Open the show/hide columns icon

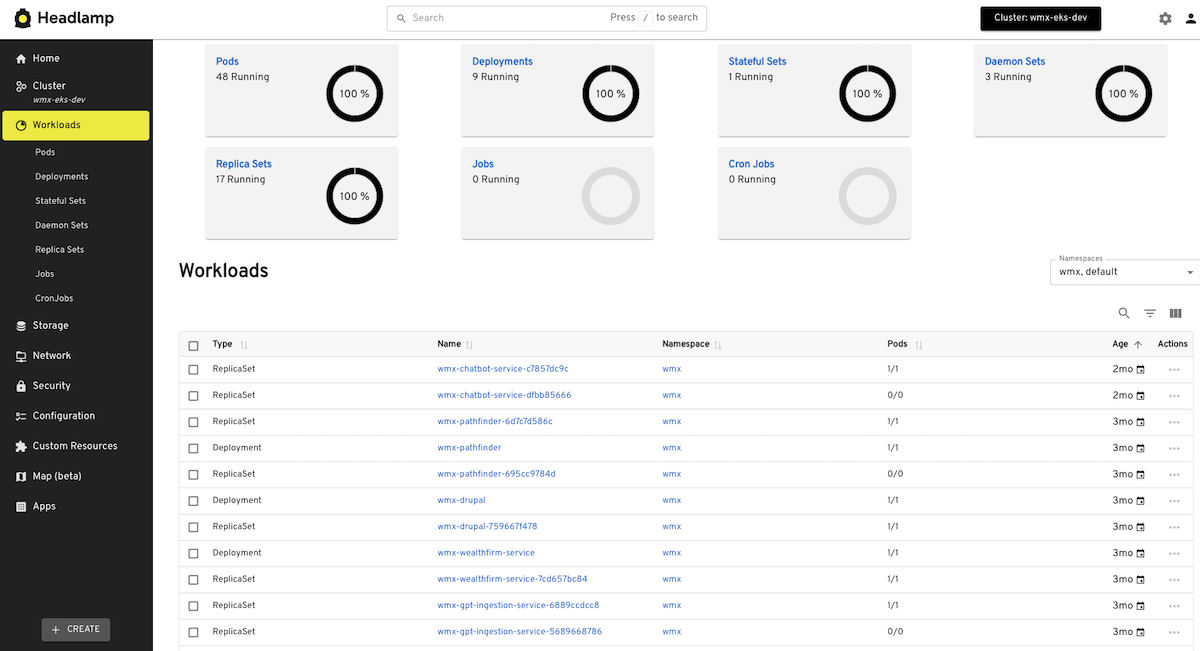coord(1176,313)
